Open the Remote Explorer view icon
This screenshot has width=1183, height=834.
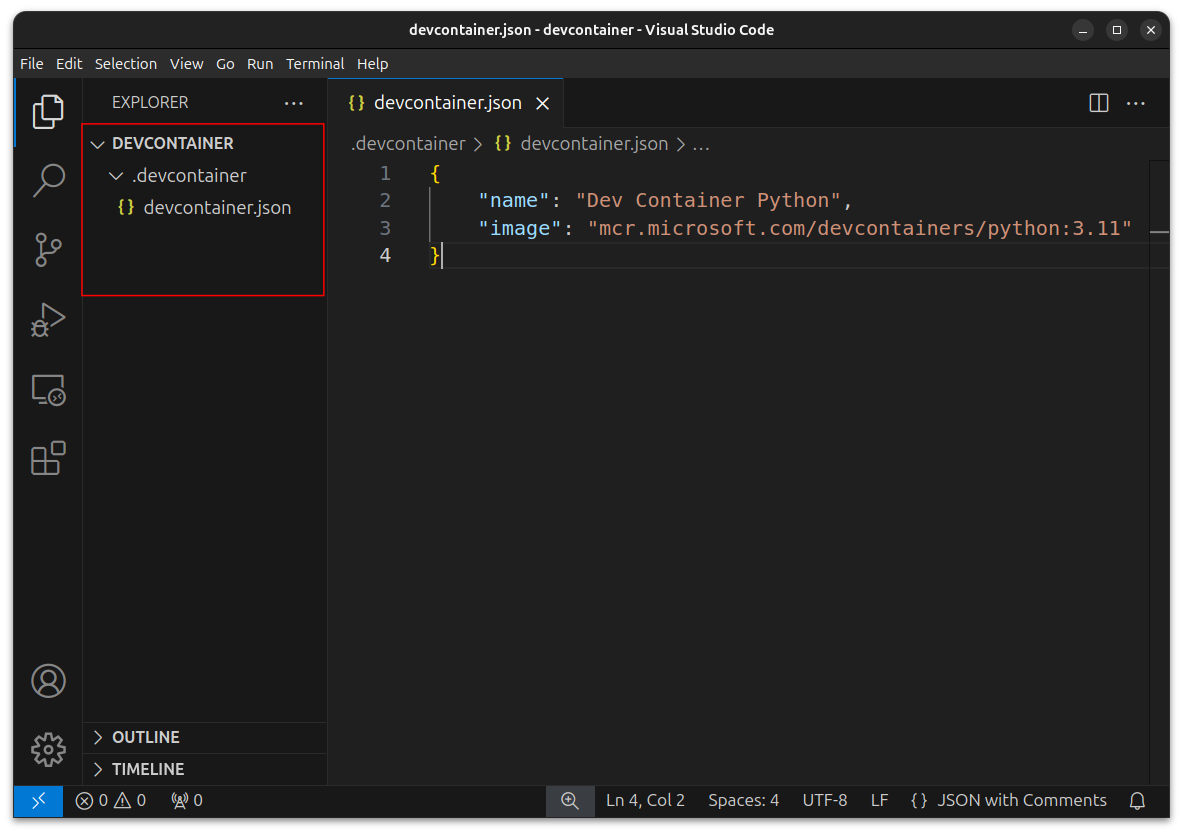point(48,390)
